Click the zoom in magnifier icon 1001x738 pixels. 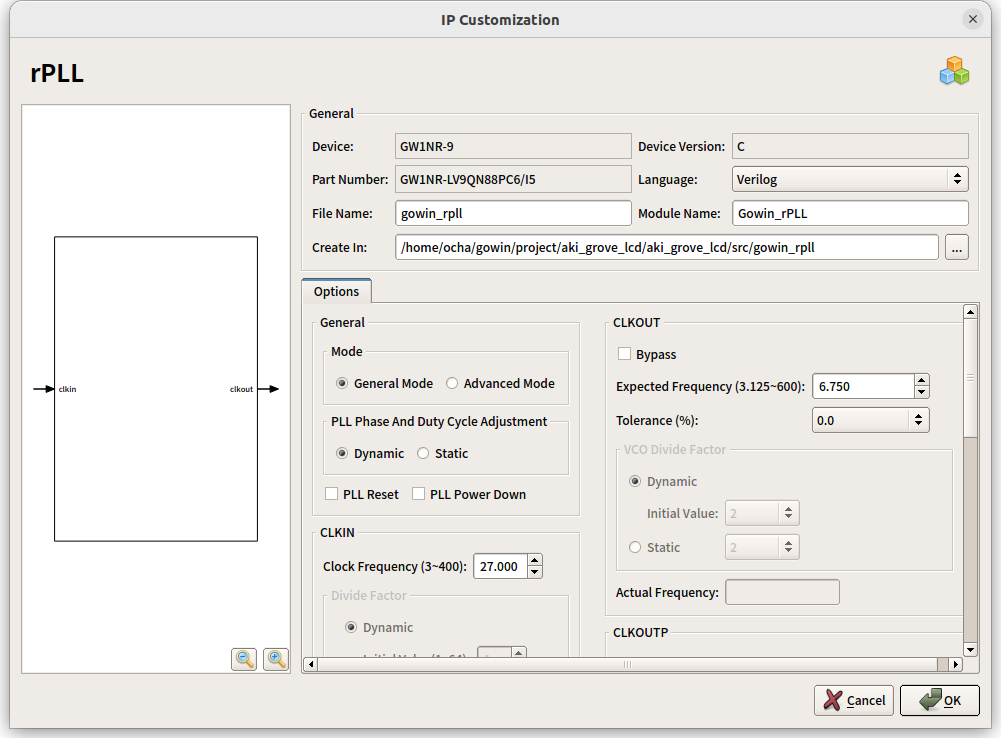[x=276, y=659]
